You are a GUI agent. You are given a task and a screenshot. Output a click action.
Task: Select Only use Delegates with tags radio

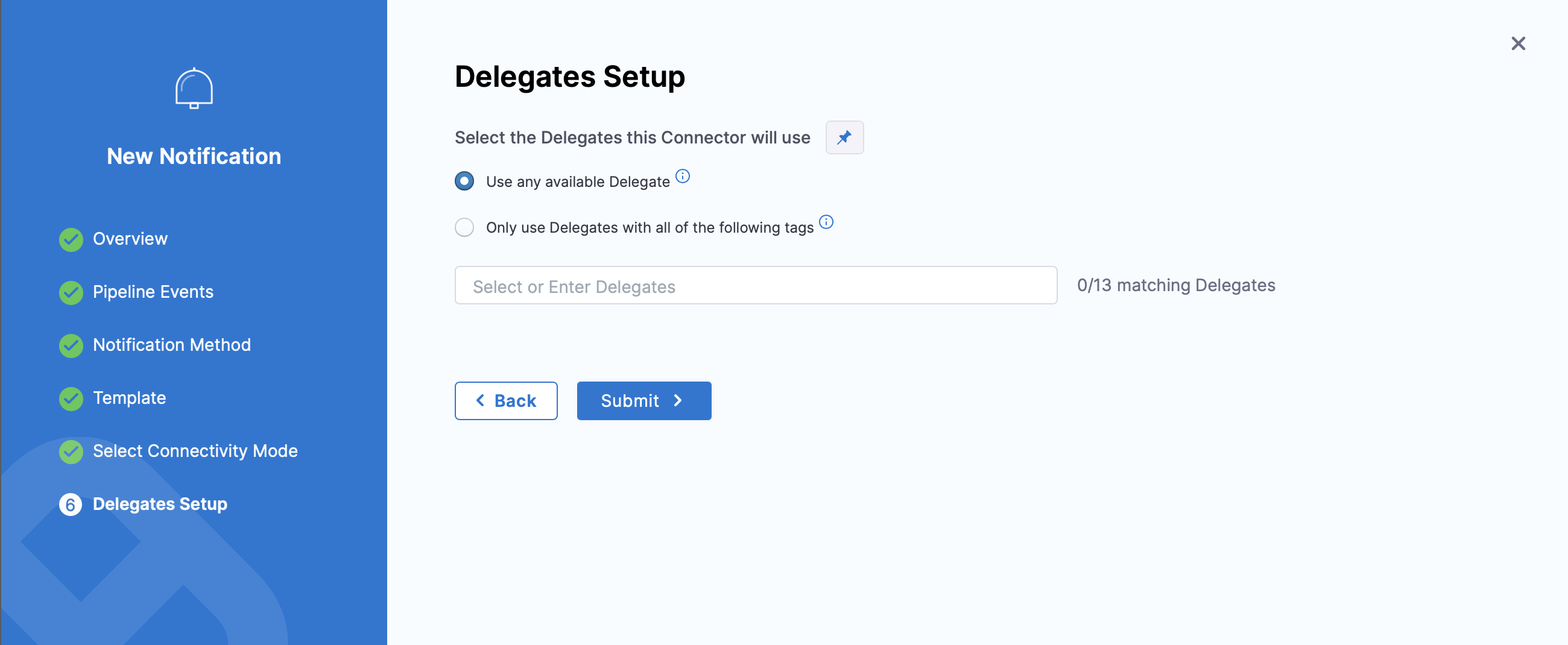click(x=464, y=227)
